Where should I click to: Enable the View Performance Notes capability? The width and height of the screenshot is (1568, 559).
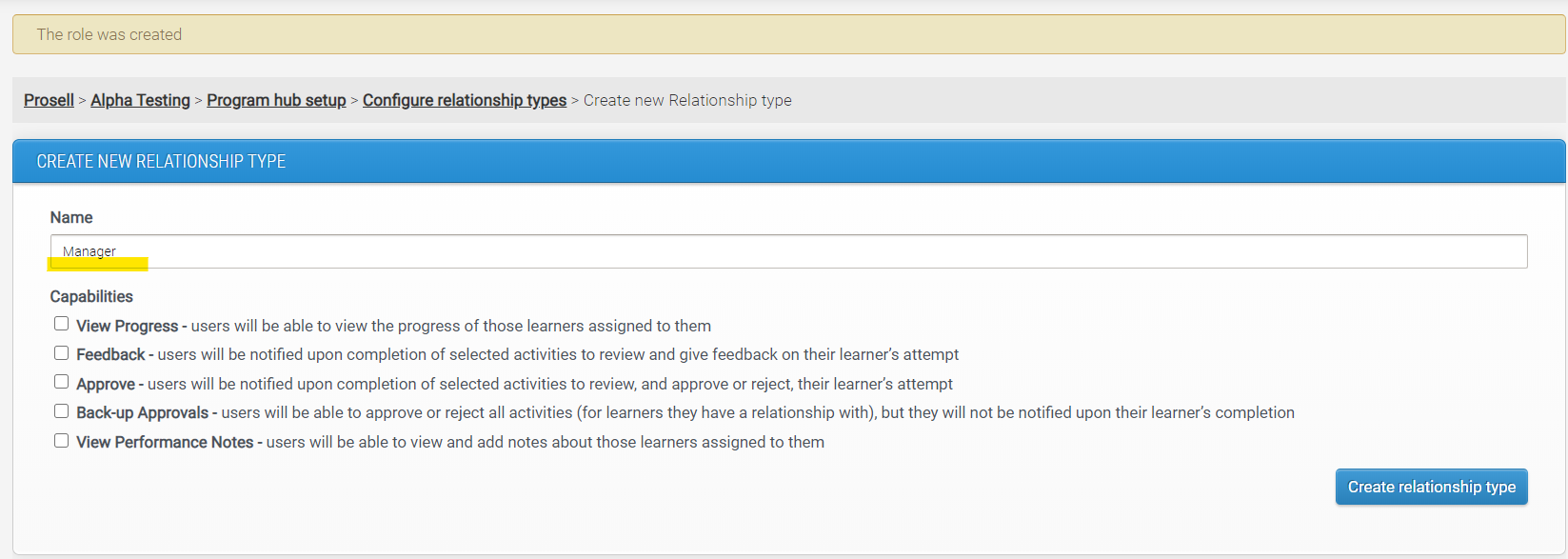tap(61, 440)
